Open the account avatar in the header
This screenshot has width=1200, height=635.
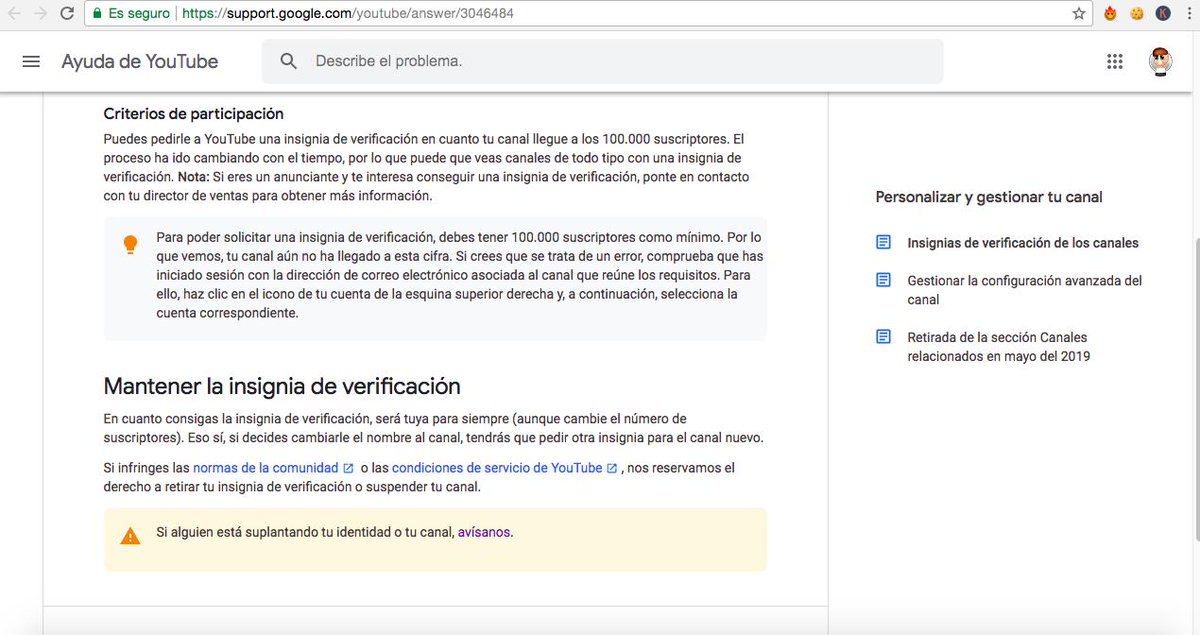pos(1160,61)
